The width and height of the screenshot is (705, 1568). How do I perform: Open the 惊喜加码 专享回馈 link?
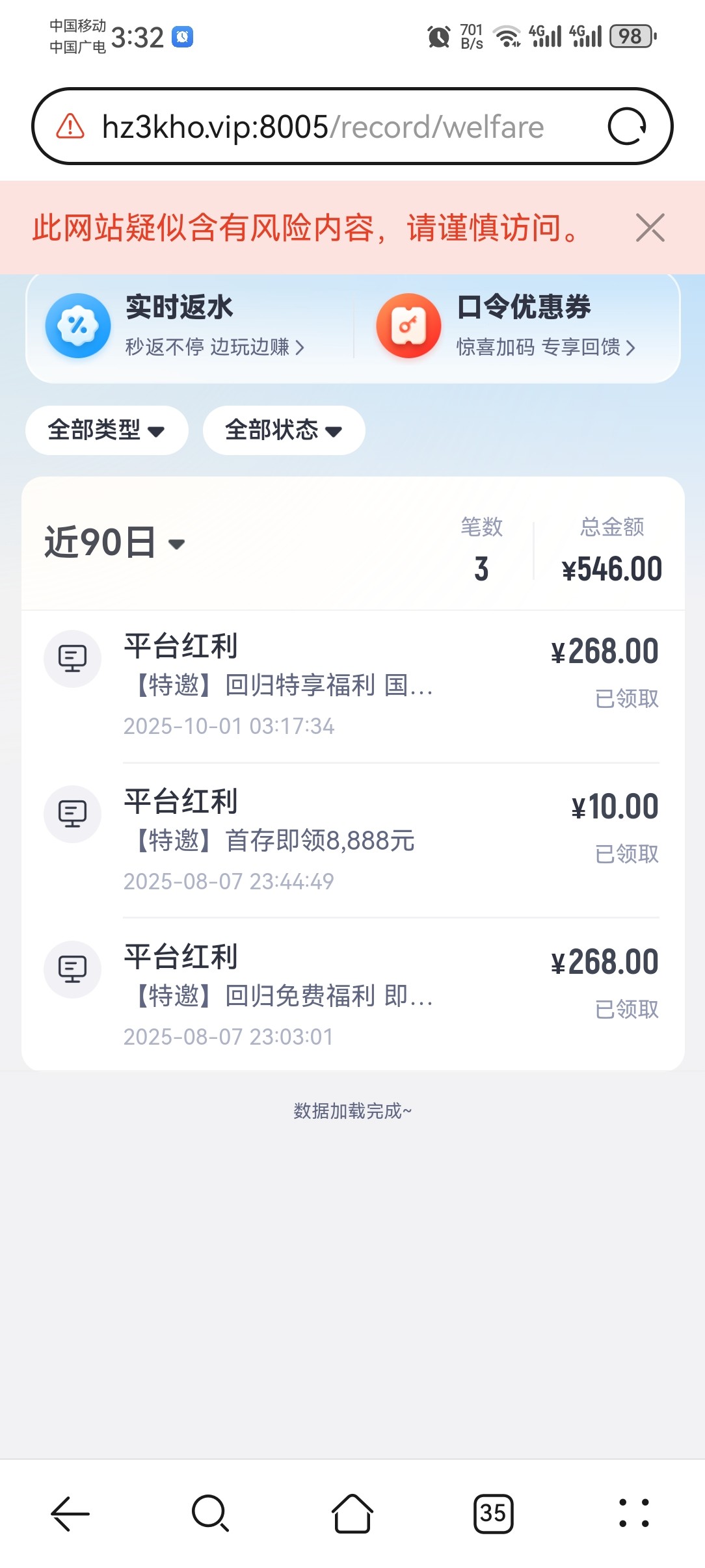point(545,347)
